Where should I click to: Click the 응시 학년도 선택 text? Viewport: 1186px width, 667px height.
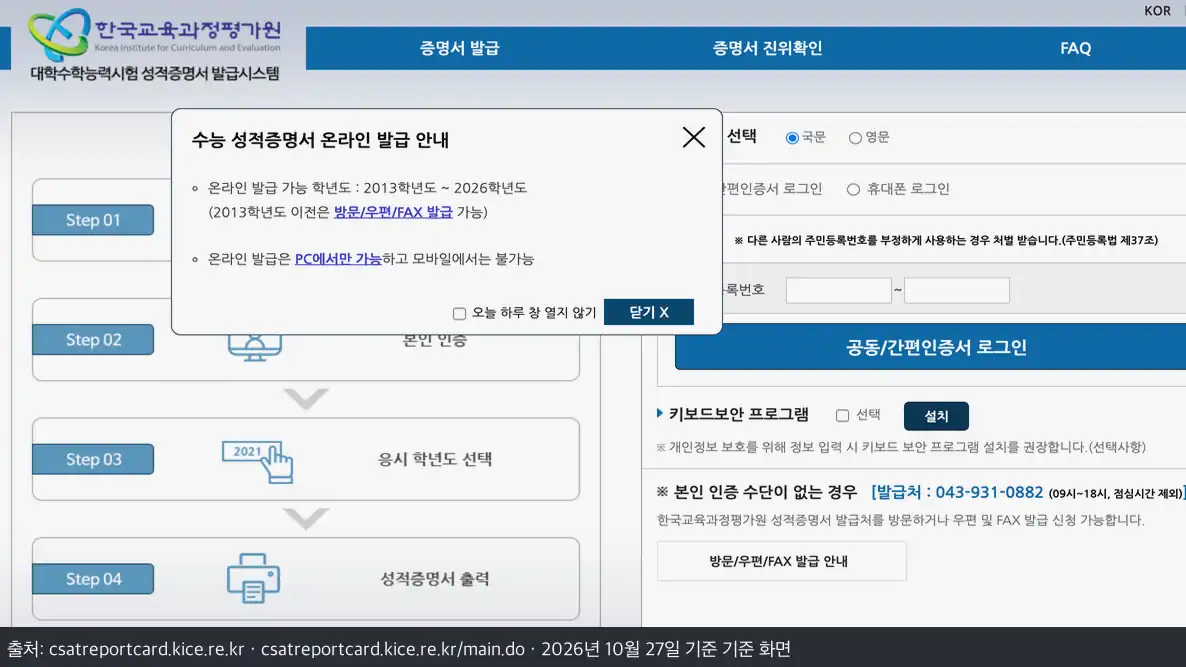[435, 459]
